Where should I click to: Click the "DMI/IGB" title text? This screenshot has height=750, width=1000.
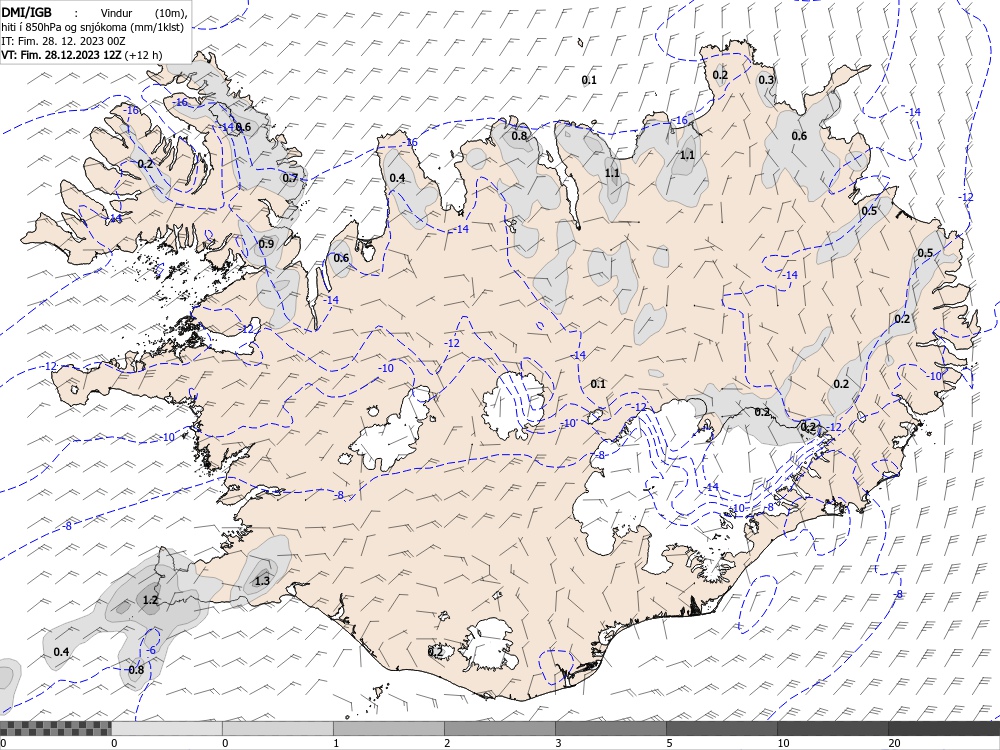click(27, 11)
